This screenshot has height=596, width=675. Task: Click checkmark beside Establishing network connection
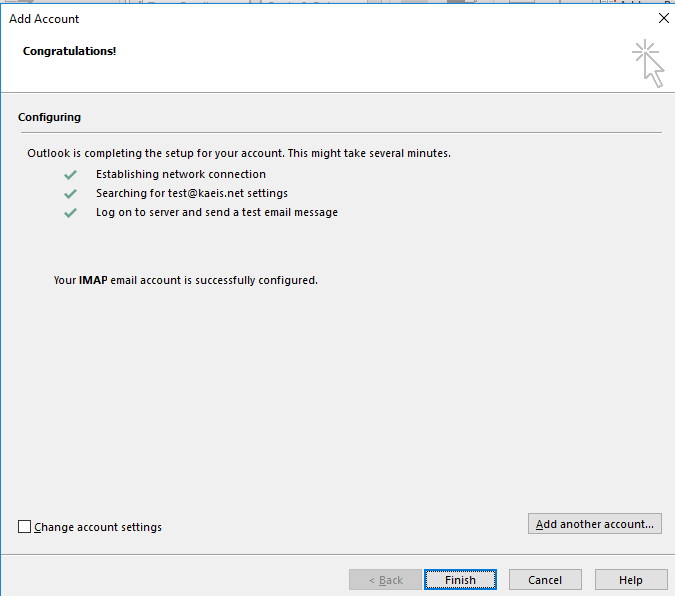(x=70, y=174)
